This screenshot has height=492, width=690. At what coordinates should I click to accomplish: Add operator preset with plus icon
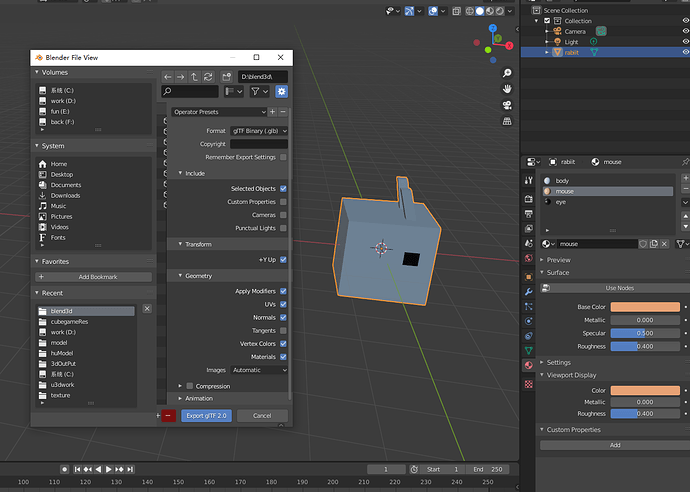click(274, 112)
